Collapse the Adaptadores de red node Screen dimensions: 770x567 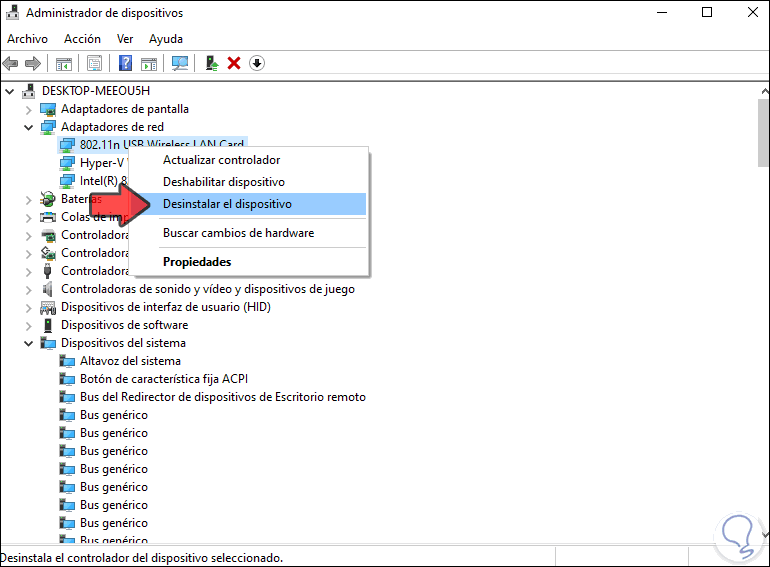[28, 128]
